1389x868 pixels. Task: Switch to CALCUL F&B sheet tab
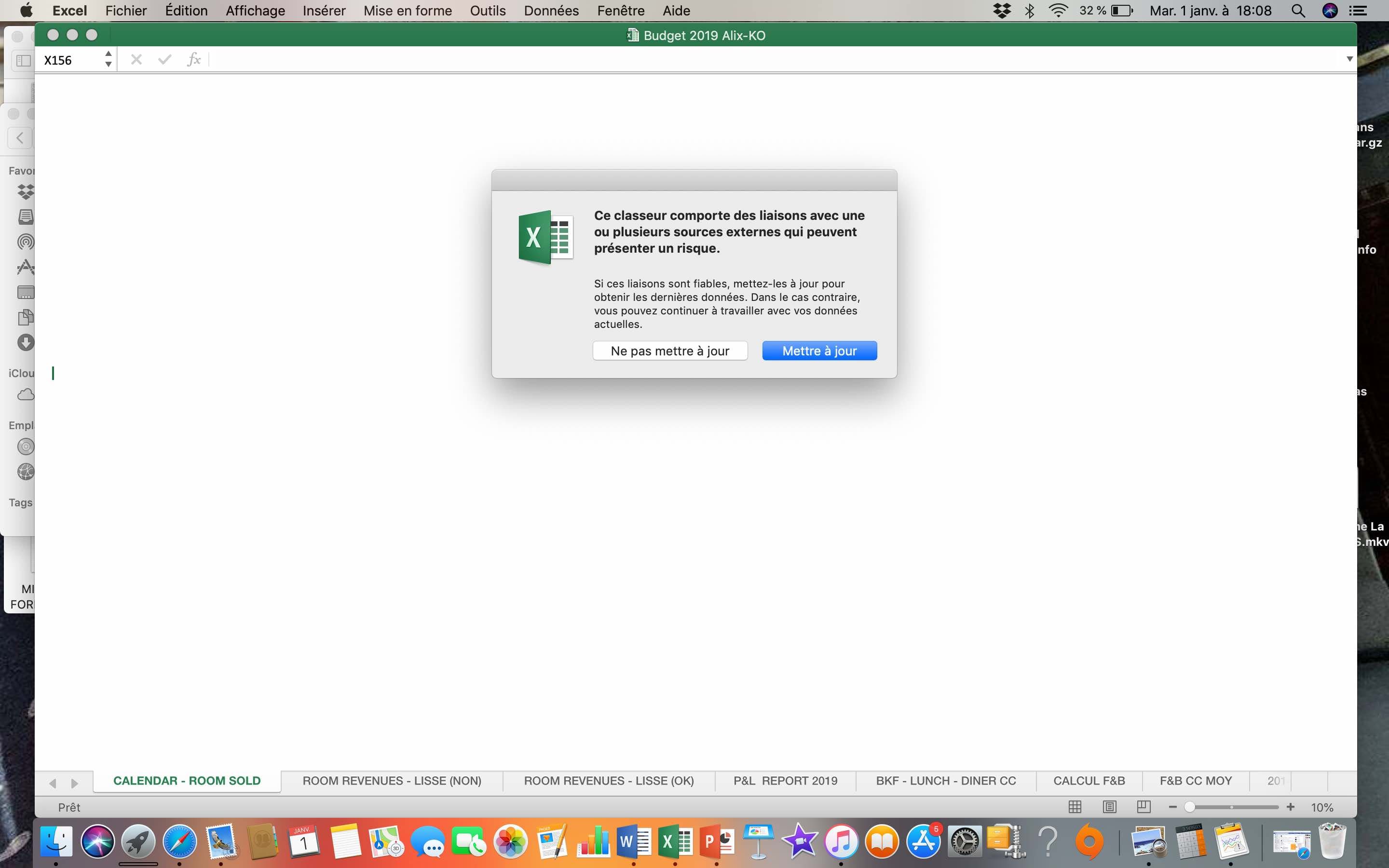[x=1089, y=781]
